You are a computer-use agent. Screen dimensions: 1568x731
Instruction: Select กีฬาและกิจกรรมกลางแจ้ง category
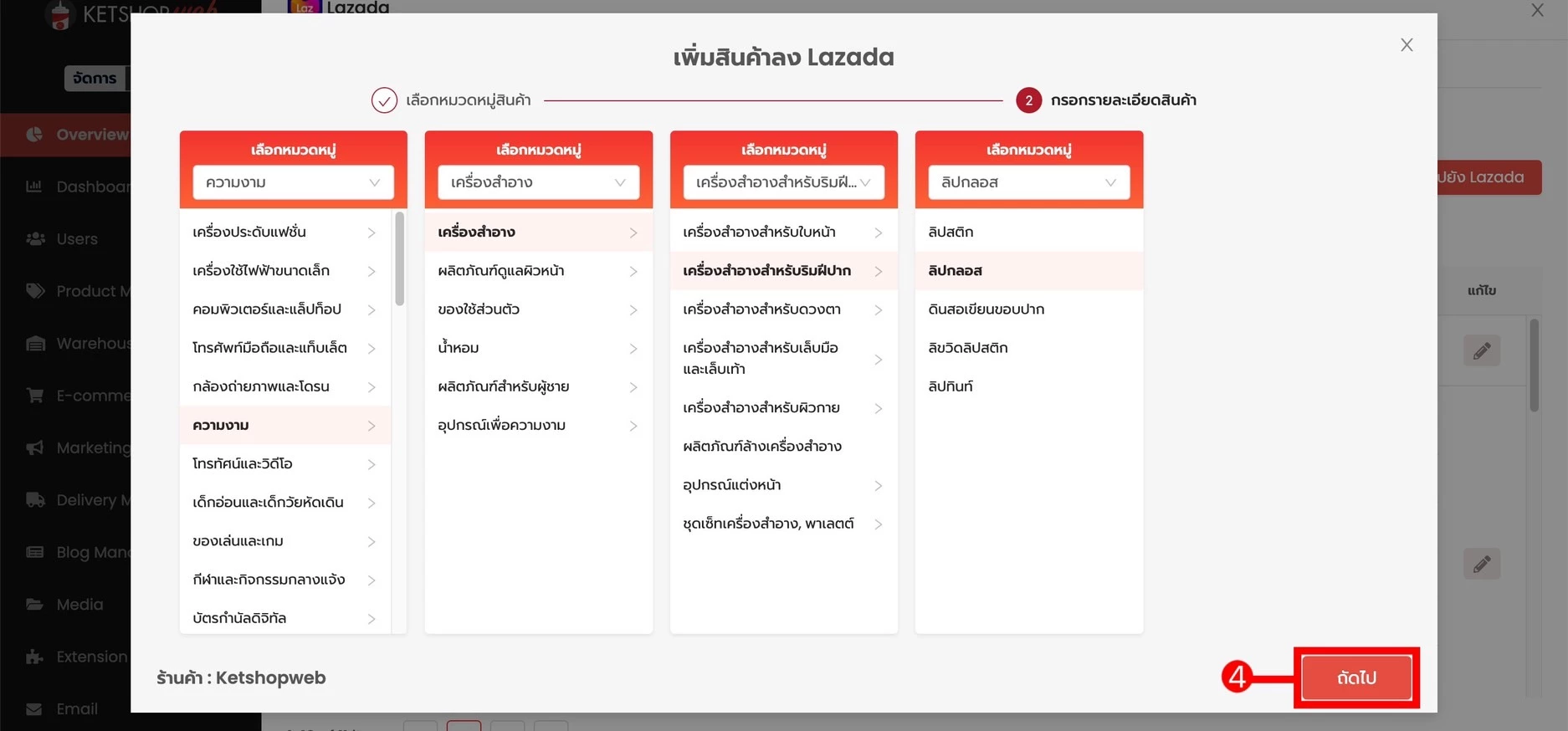[284, 579]
